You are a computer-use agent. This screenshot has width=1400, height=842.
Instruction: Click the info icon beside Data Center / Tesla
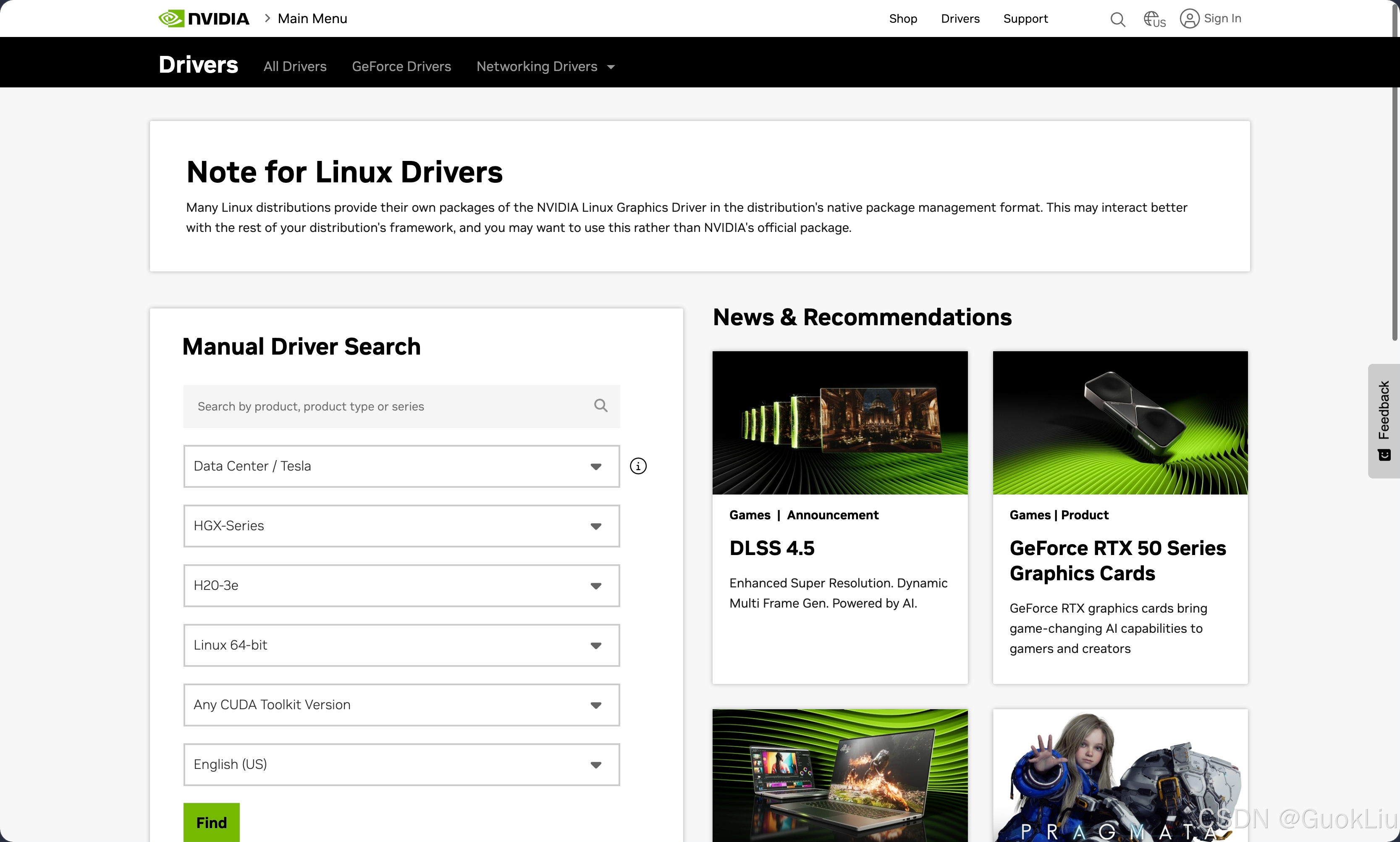point(638,466)
